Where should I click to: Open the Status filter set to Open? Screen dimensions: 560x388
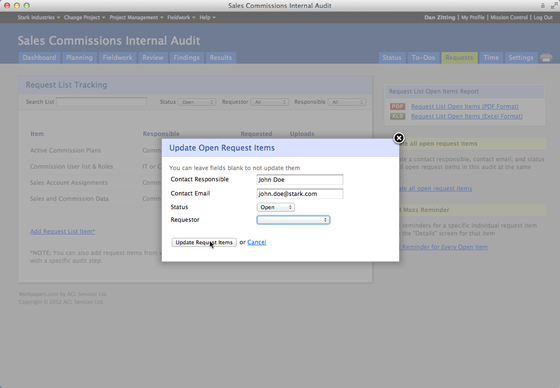point(197,102)
